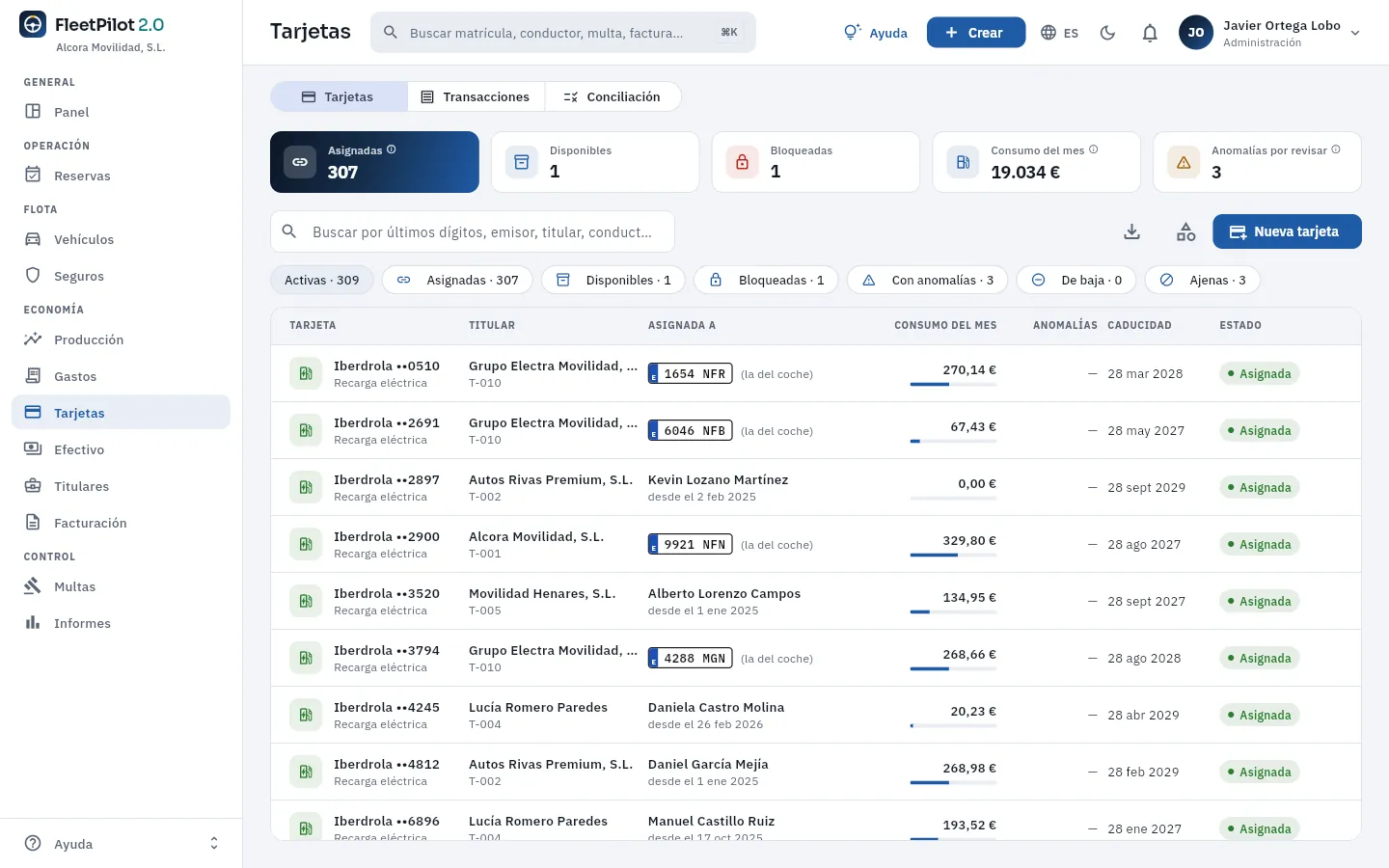Filter by De baja · 0 chip
1389x868 pixels.
[x=1076, y=280]
